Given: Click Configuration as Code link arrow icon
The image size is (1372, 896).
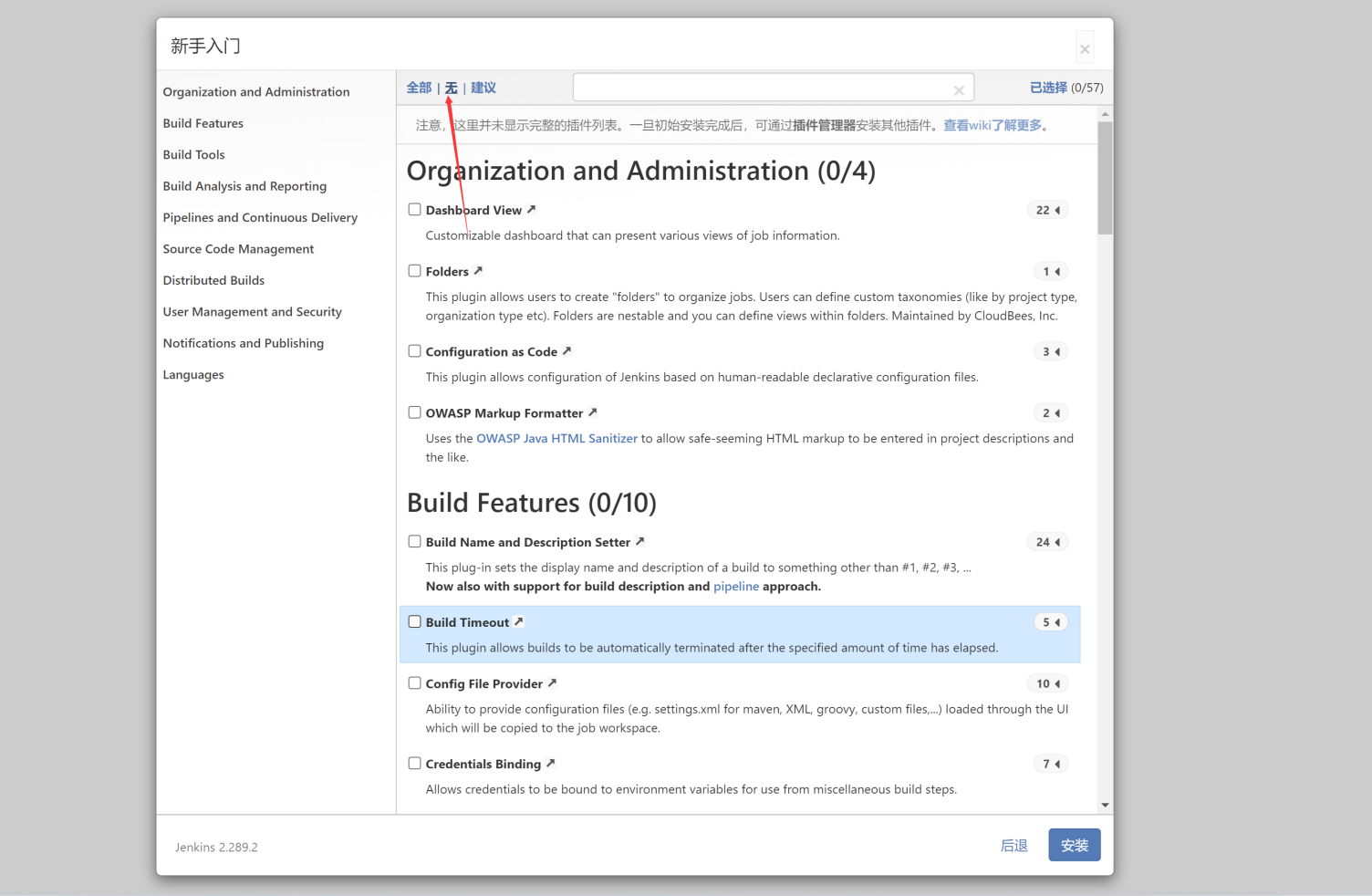Looking at the screenshot, I should 566,351.
